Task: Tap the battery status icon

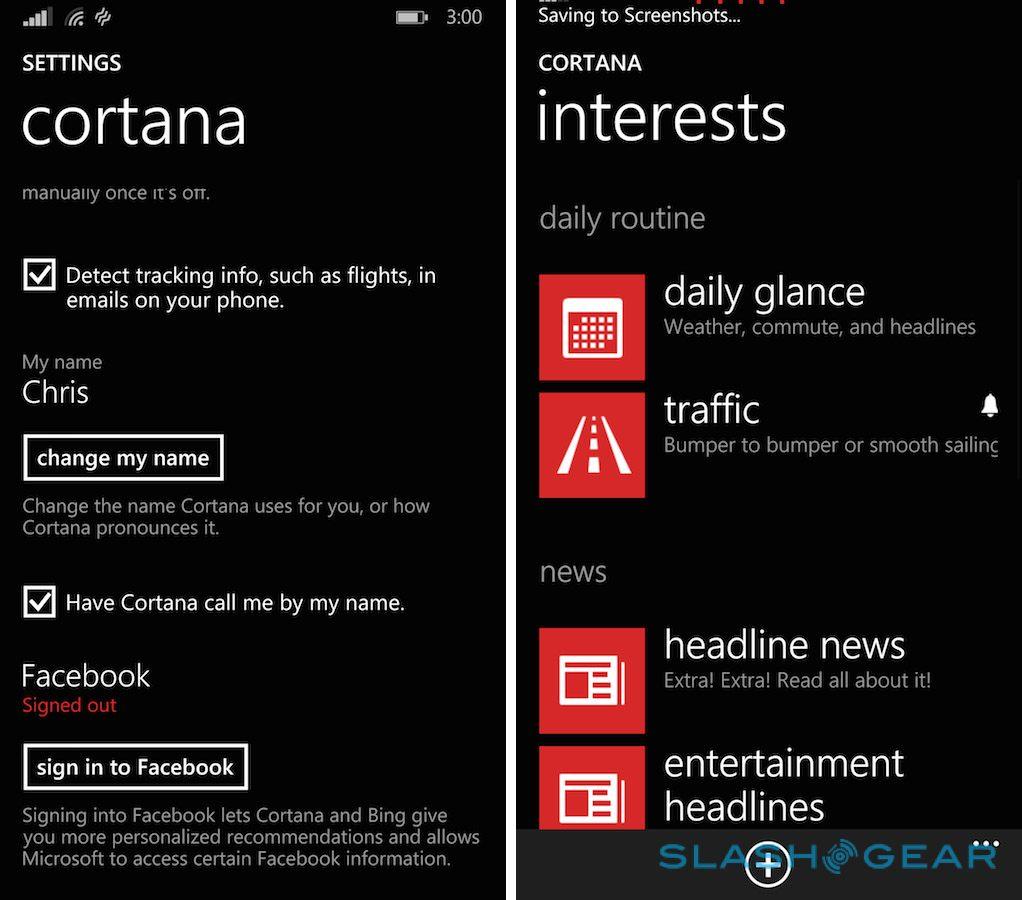Action: pos(411,17)
